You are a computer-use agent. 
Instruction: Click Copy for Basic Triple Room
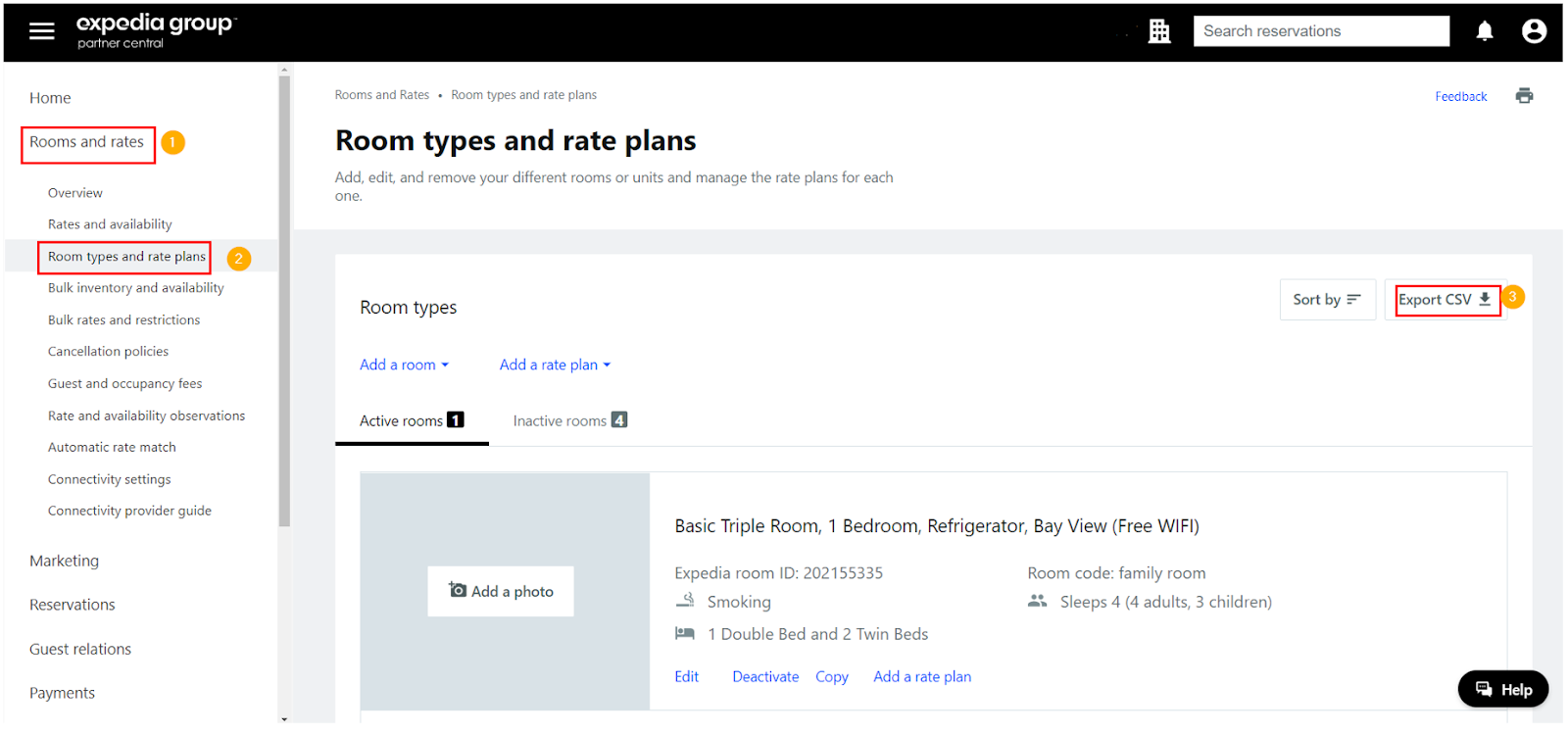click(831, 676)
